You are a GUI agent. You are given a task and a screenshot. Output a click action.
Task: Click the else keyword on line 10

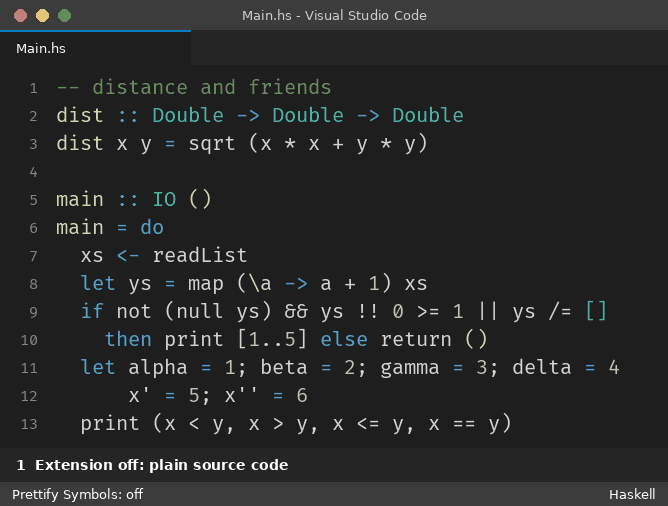pyautogui.click(x=344, y=339)
